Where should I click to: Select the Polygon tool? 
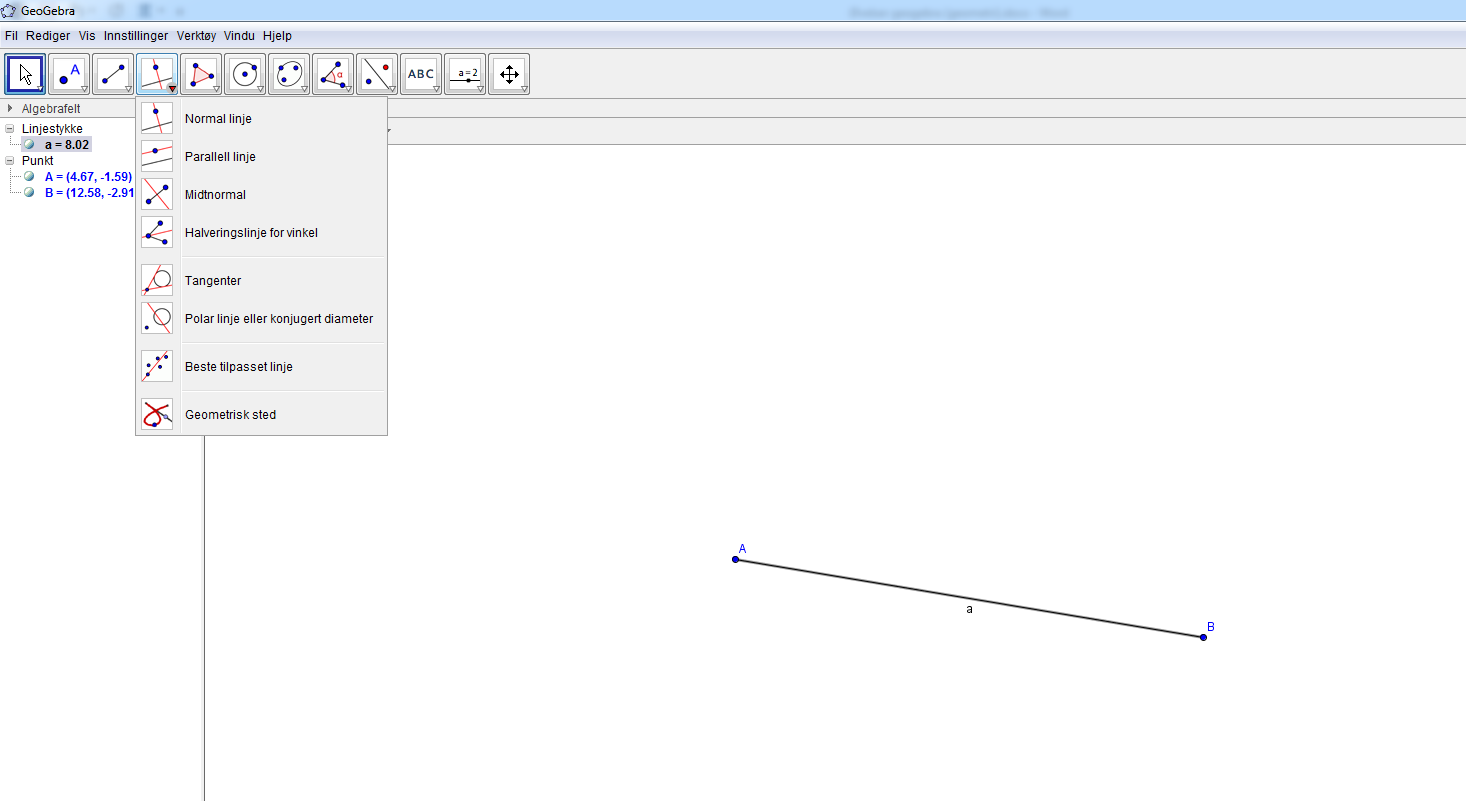(201, 74)
